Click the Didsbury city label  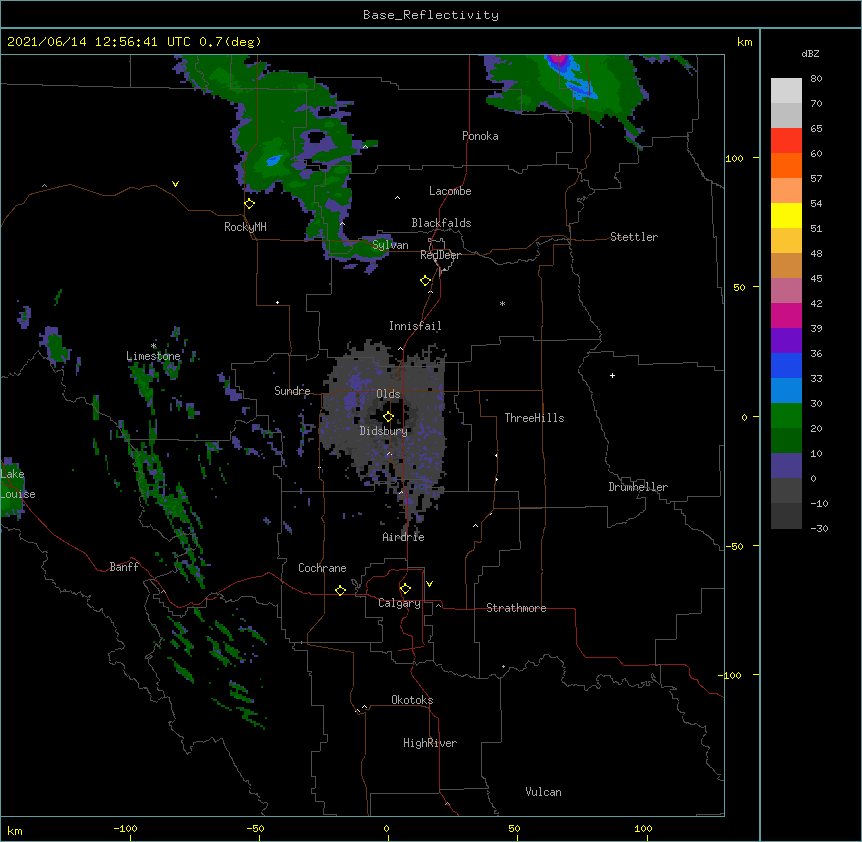pyautogui.click(x=384, y=431)
